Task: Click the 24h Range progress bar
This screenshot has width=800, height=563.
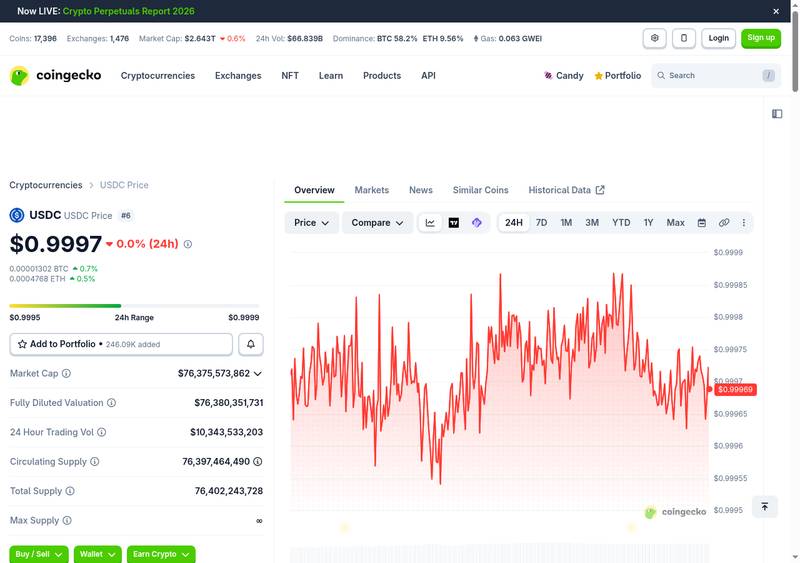Action: (134, 306)
